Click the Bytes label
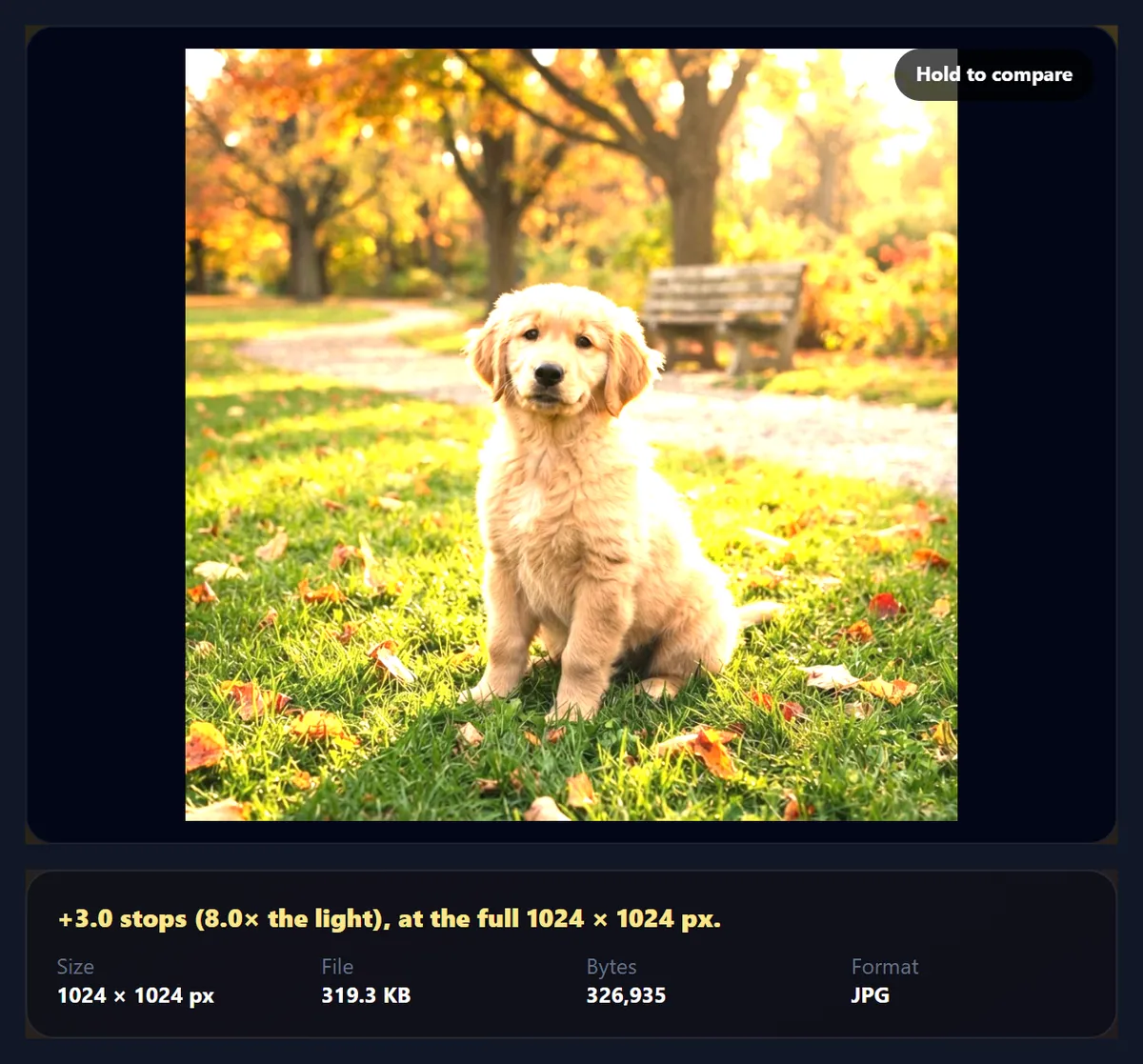Image resolution: width=1143 pixels, height=1064 pixels. pyautogui.click(x=611, y=967)
